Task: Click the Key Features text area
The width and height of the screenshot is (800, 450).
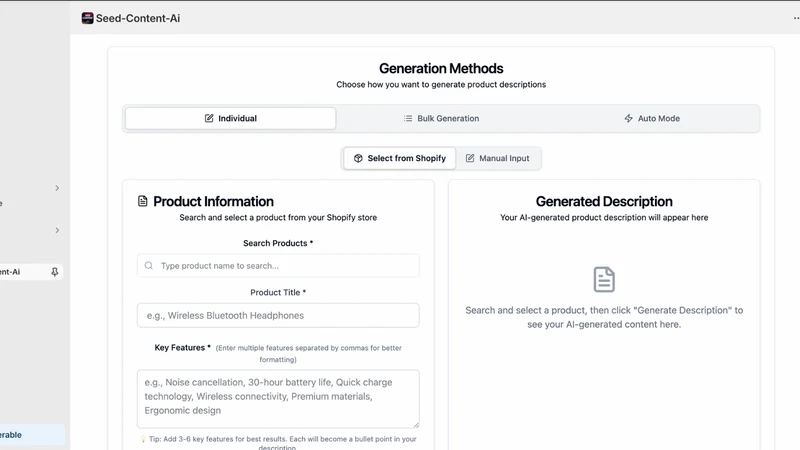Action: pyautogui.click(x=278, y=399)
